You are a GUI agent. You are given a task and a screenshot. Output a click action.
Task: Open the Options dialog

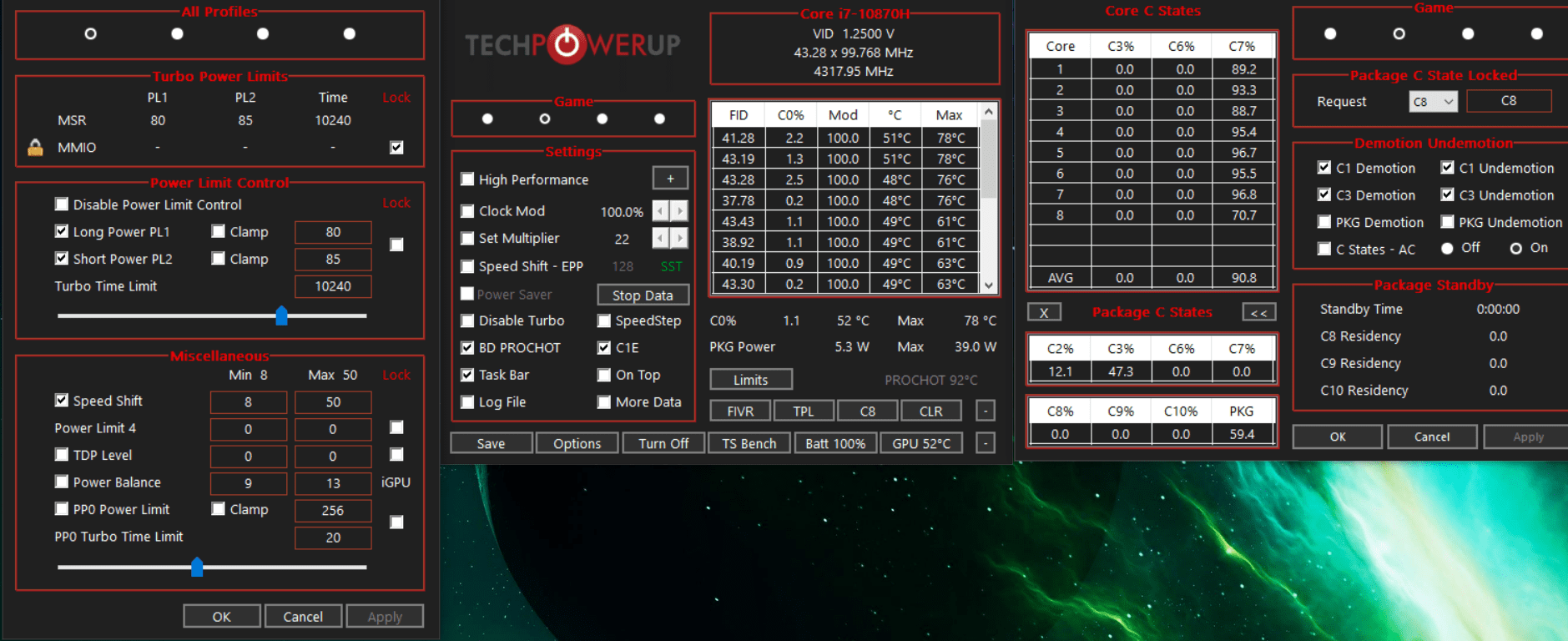577,443
